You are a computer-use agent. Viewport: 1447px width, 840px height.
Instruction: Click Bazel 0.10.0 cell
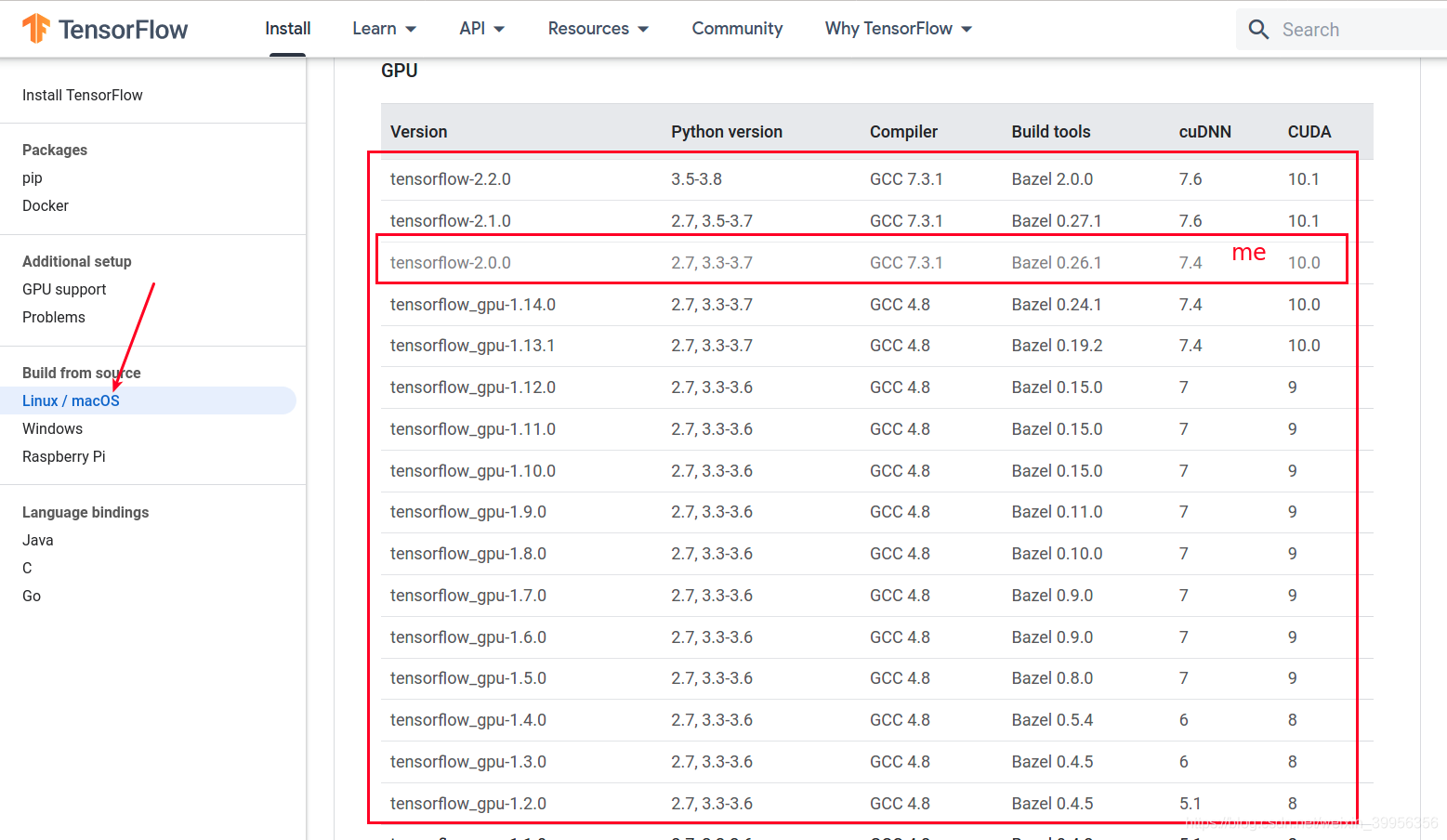(1057, 554)
